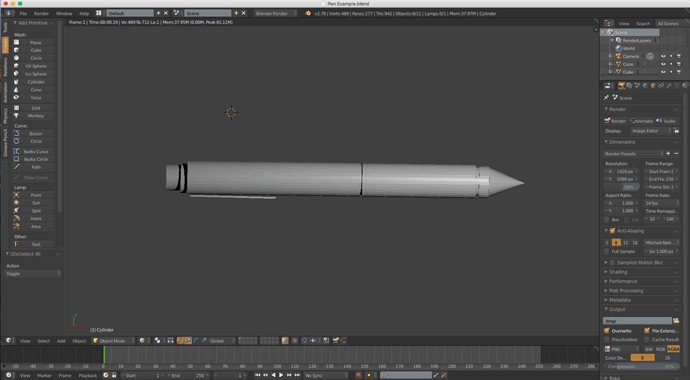This screenshot has height=380, width=690.
Task: Hide the Camera in the outliner
Action: [x=663, y=56]
